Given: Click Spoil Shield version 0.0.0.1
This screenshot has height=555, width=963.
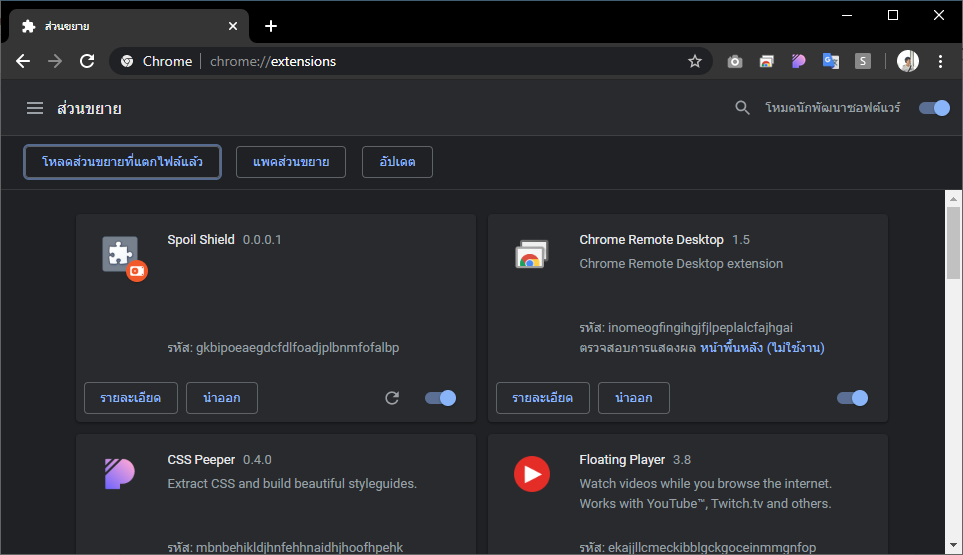Looking at the screenshot, I should tap(262, 239).
